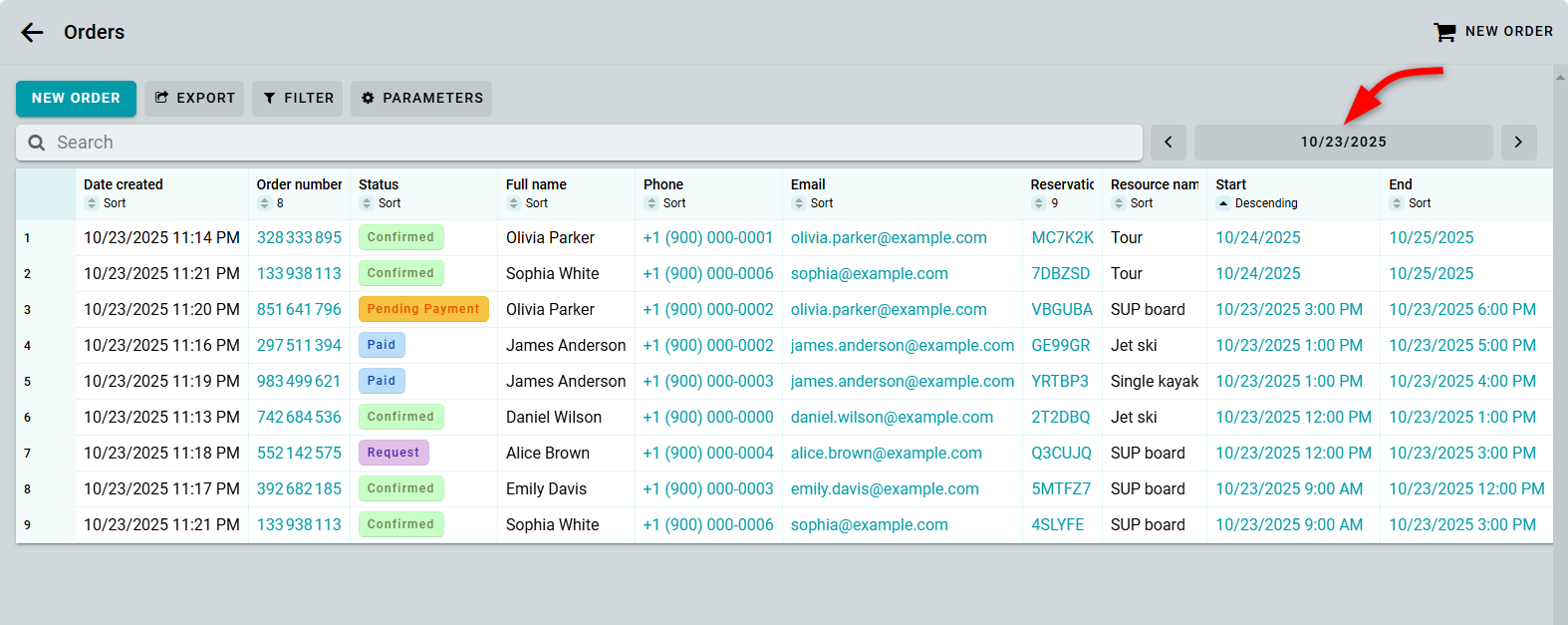Click the descending arrow under Start column
The height and width of the screenshot is (625, 1568).
1223,203
